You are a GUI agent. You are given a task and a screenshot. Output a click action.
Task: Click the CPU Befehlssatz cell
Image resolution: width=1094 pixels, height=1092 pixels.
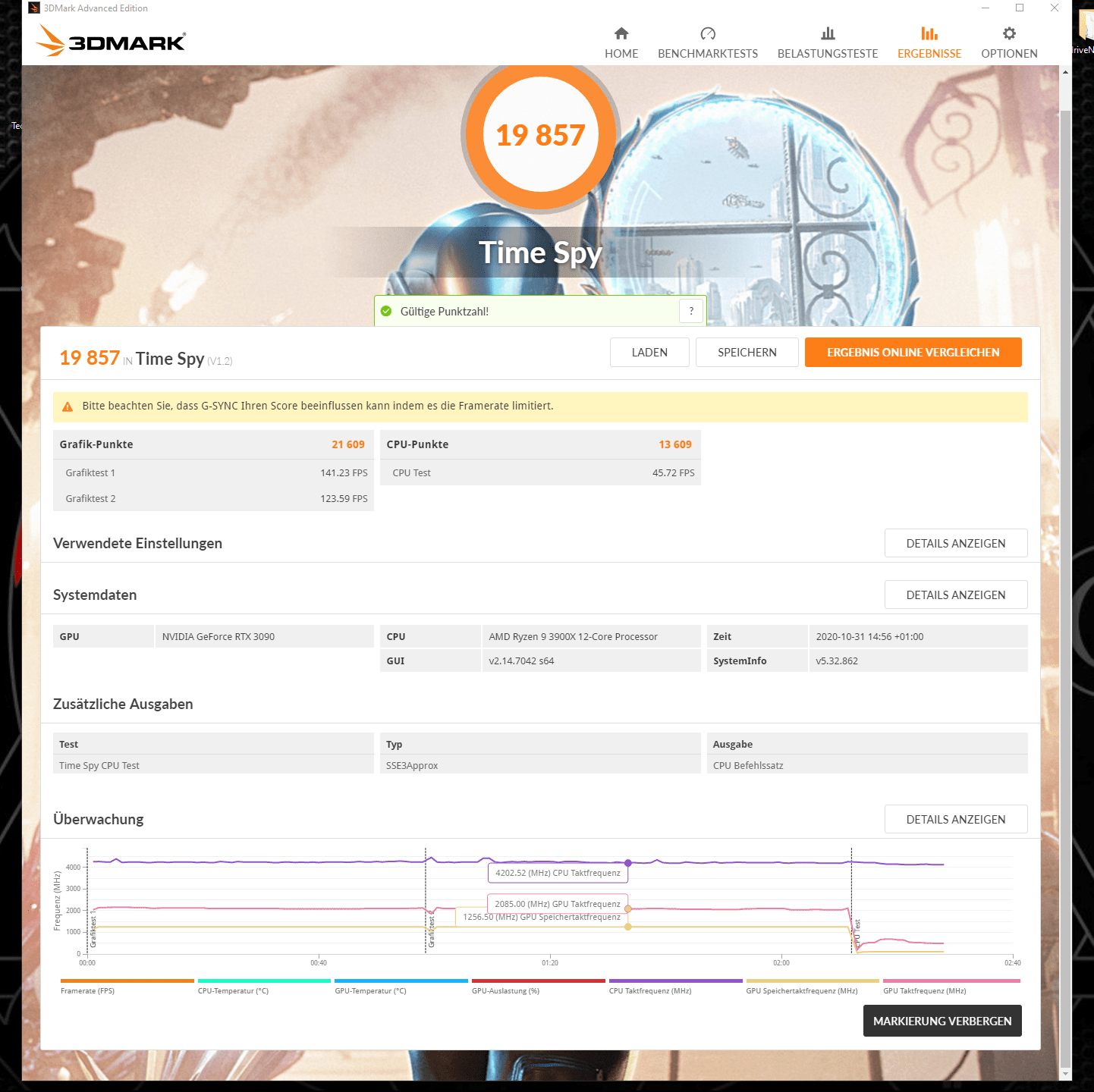click(x=867, y=765)
